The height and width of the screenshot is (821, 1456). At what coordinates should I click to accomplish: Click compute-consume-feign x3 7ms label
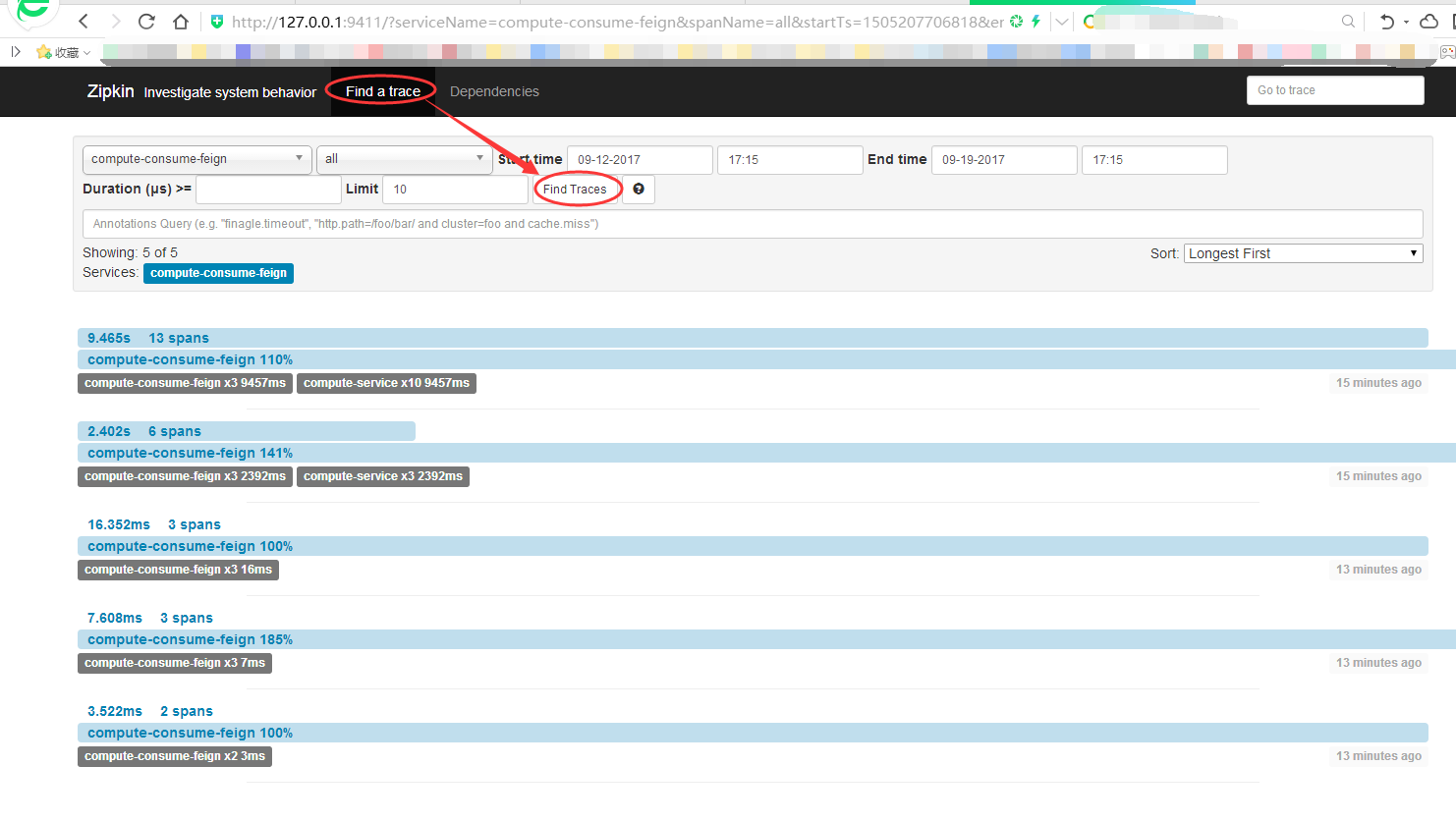[x=175, y=663]
